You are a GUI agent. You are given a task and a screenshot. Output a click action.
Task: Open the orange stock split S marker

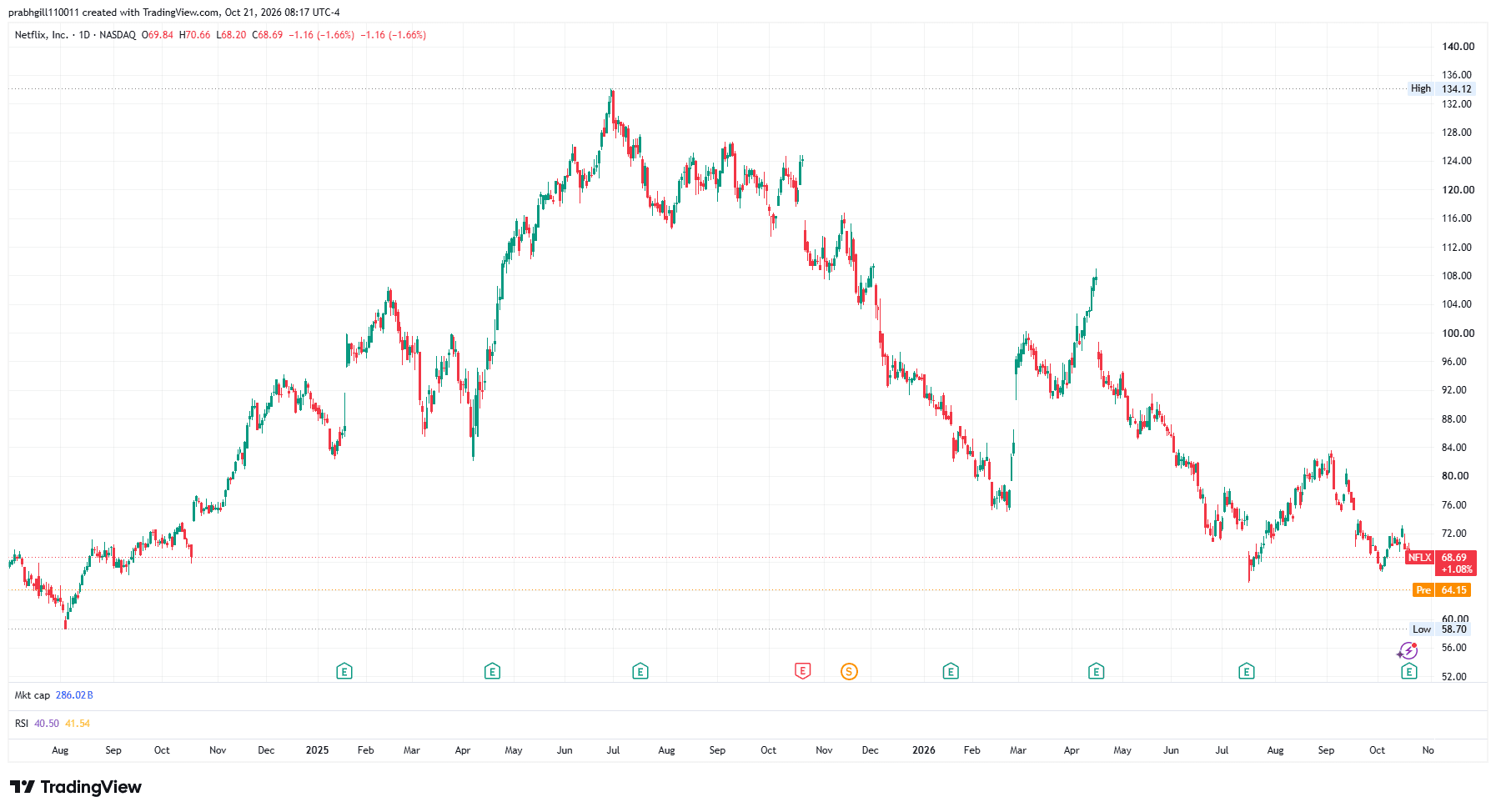pos(849,671)
